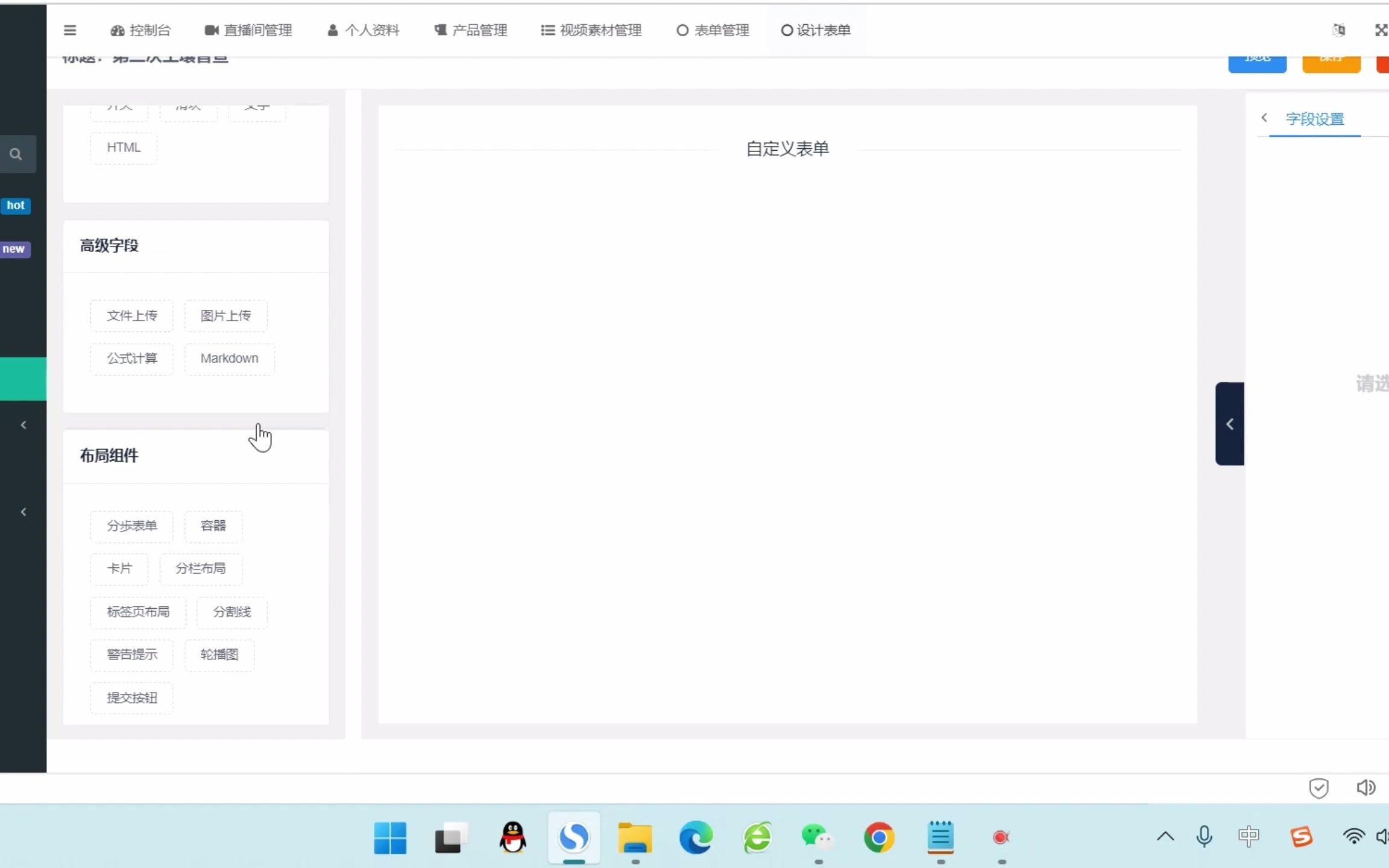Select the 分割线 component
Screen dimensions: 1389x868
pos(232,611)
